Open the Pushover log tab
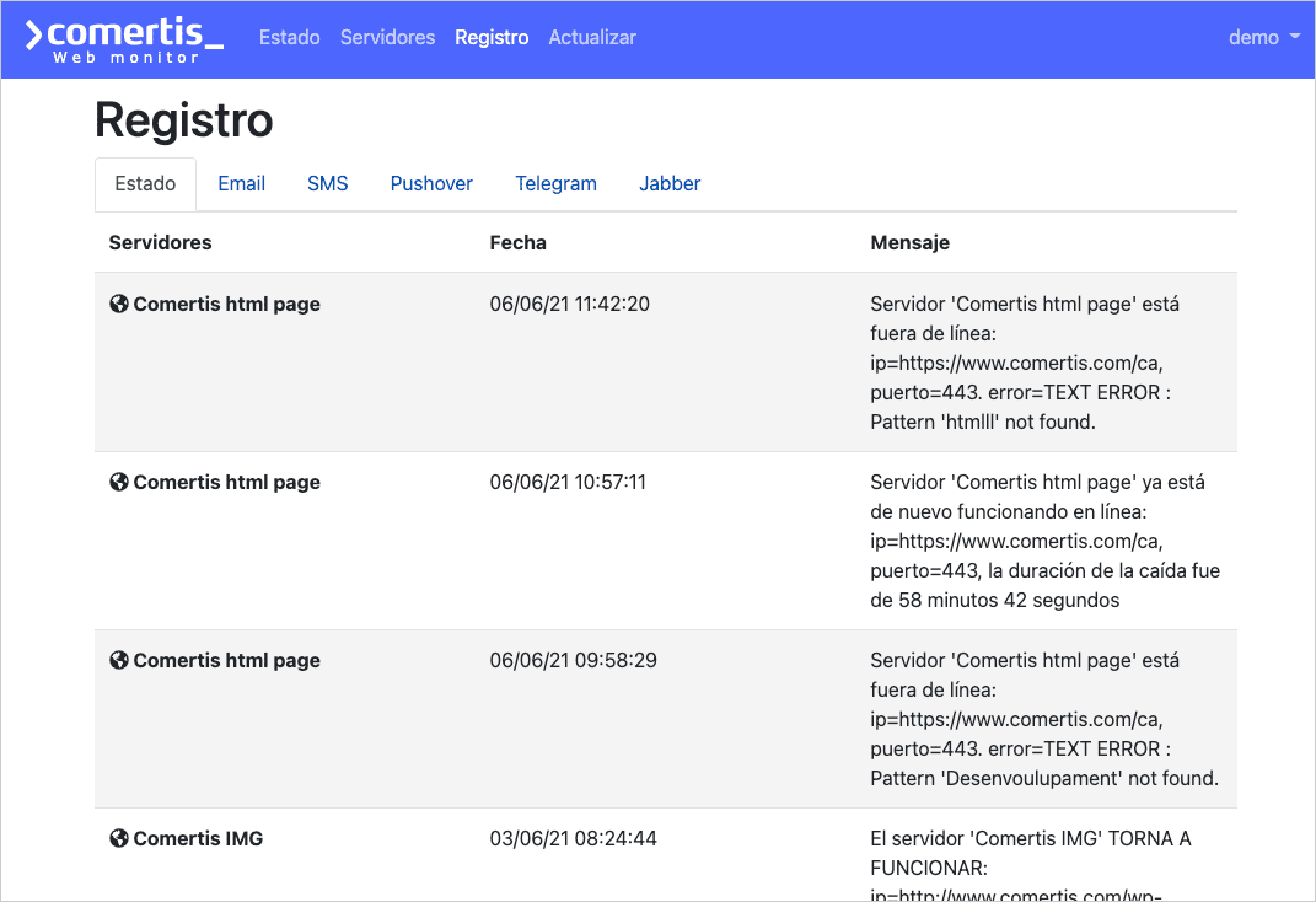The width and height of the screenshot is (1316, 902). pos(431,184)
